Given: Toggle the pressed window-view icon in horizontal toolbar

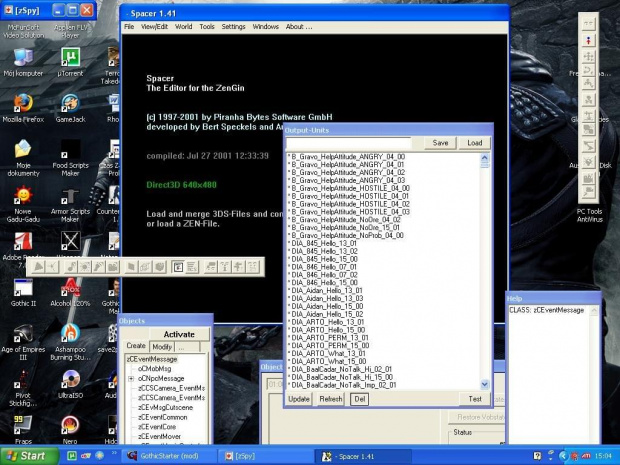Looking at the screenshot, I should [178, 267].
